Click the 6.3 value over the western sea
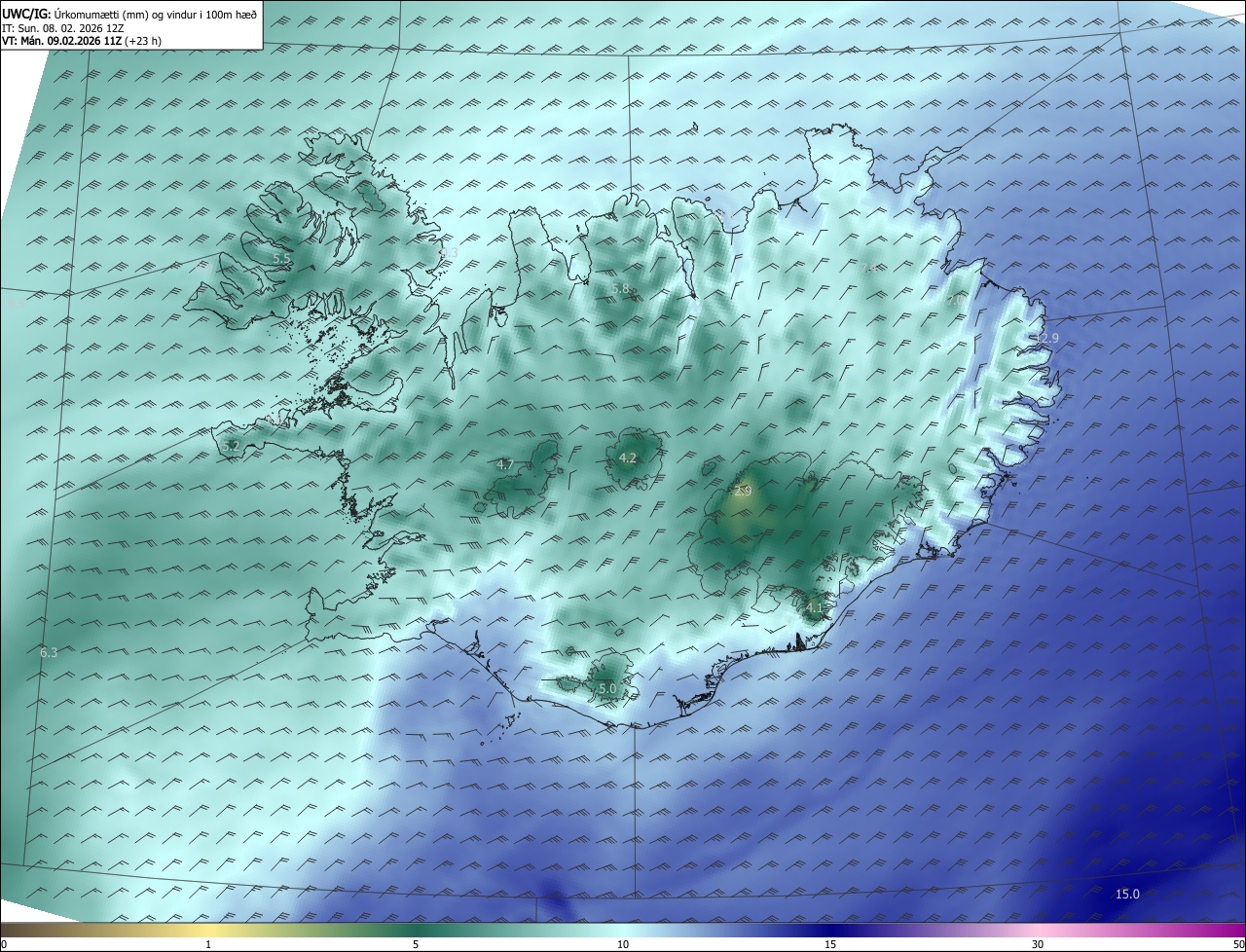The width and height of the screenshot is (1246, 952). point(49,652)
